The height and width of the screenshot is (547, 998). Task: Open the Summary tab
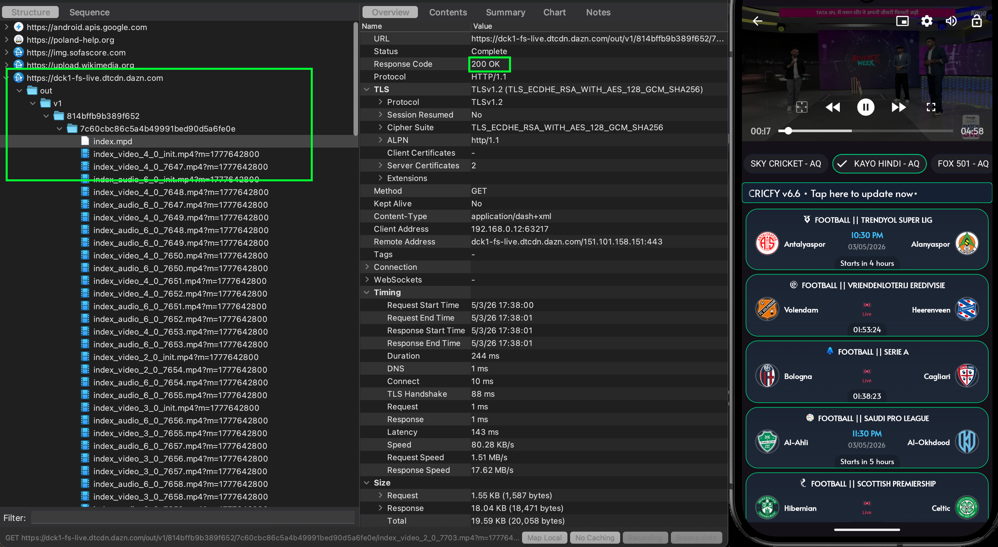pos(505,12)
